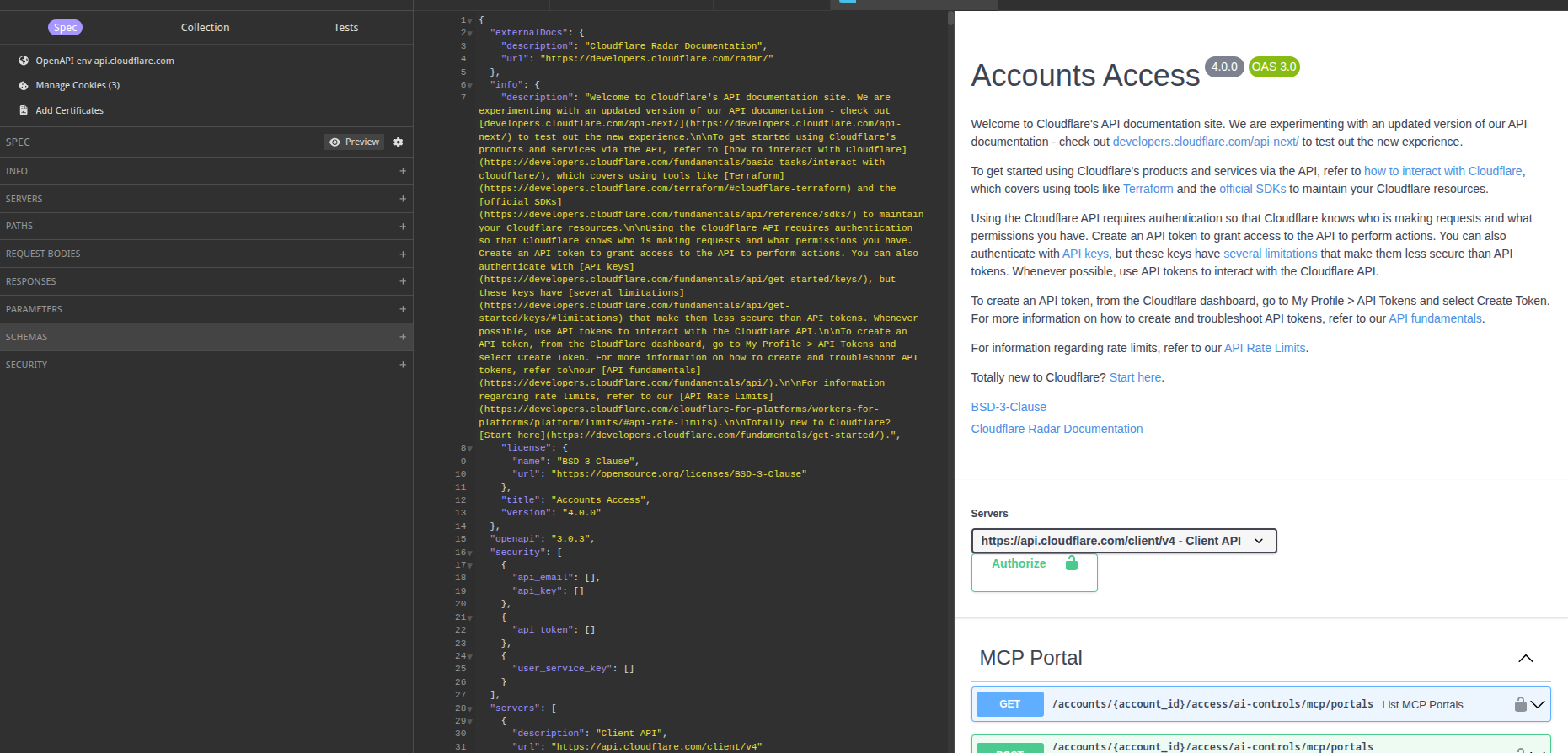
Task: Fold the info block at line 6
Action: coord(470,85)
